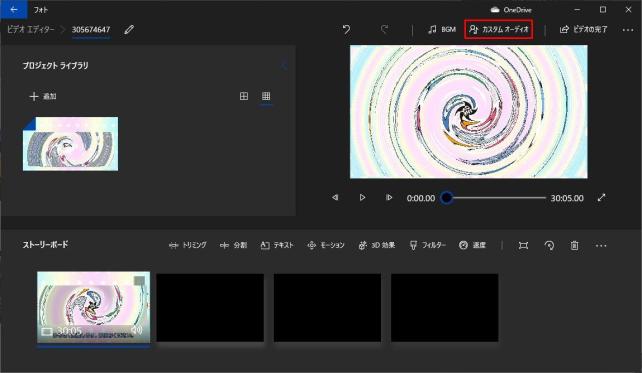Click ビデオの完了 to finish video
The width and height of the screenshot is (642, 373).
(583, 29)
